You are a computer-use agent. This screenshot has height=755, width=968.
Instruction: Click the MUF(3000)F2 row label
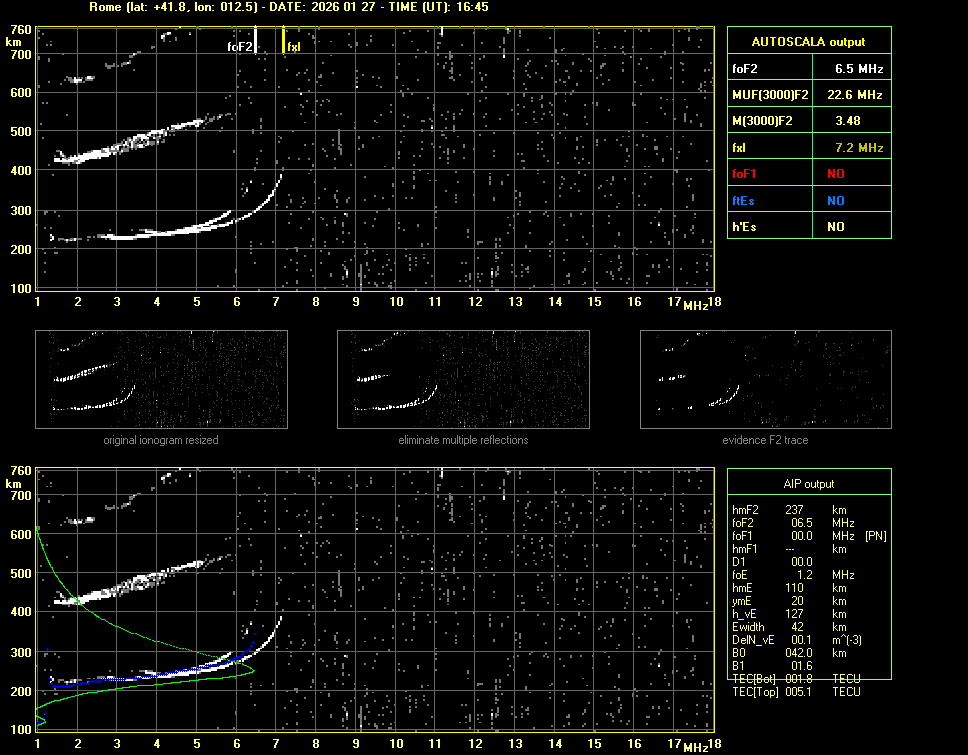768,95
